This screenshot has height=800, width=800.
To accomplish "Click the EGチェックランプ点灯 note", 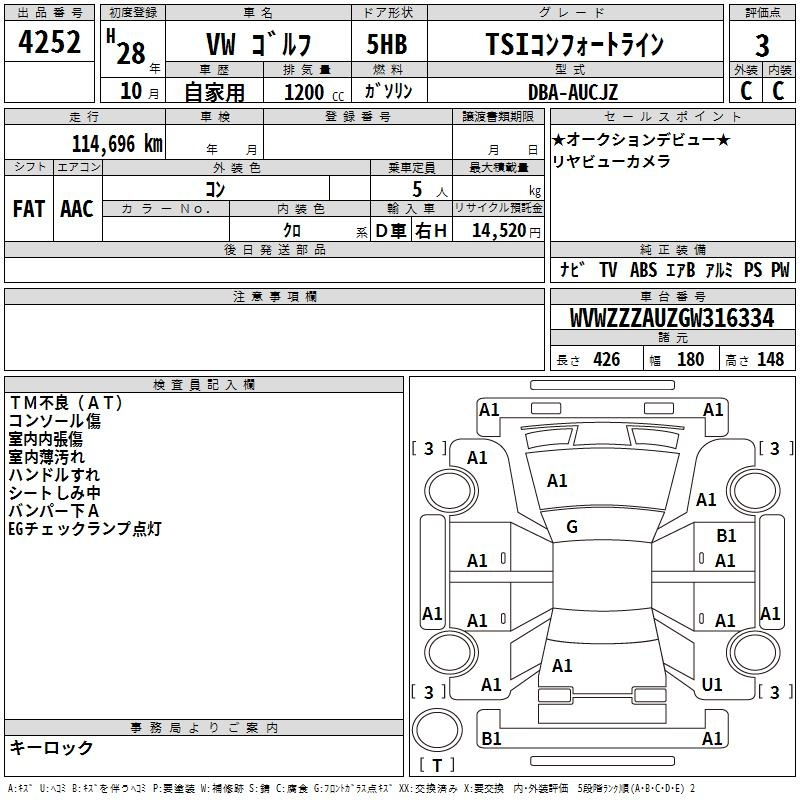I will click(85, 529).
